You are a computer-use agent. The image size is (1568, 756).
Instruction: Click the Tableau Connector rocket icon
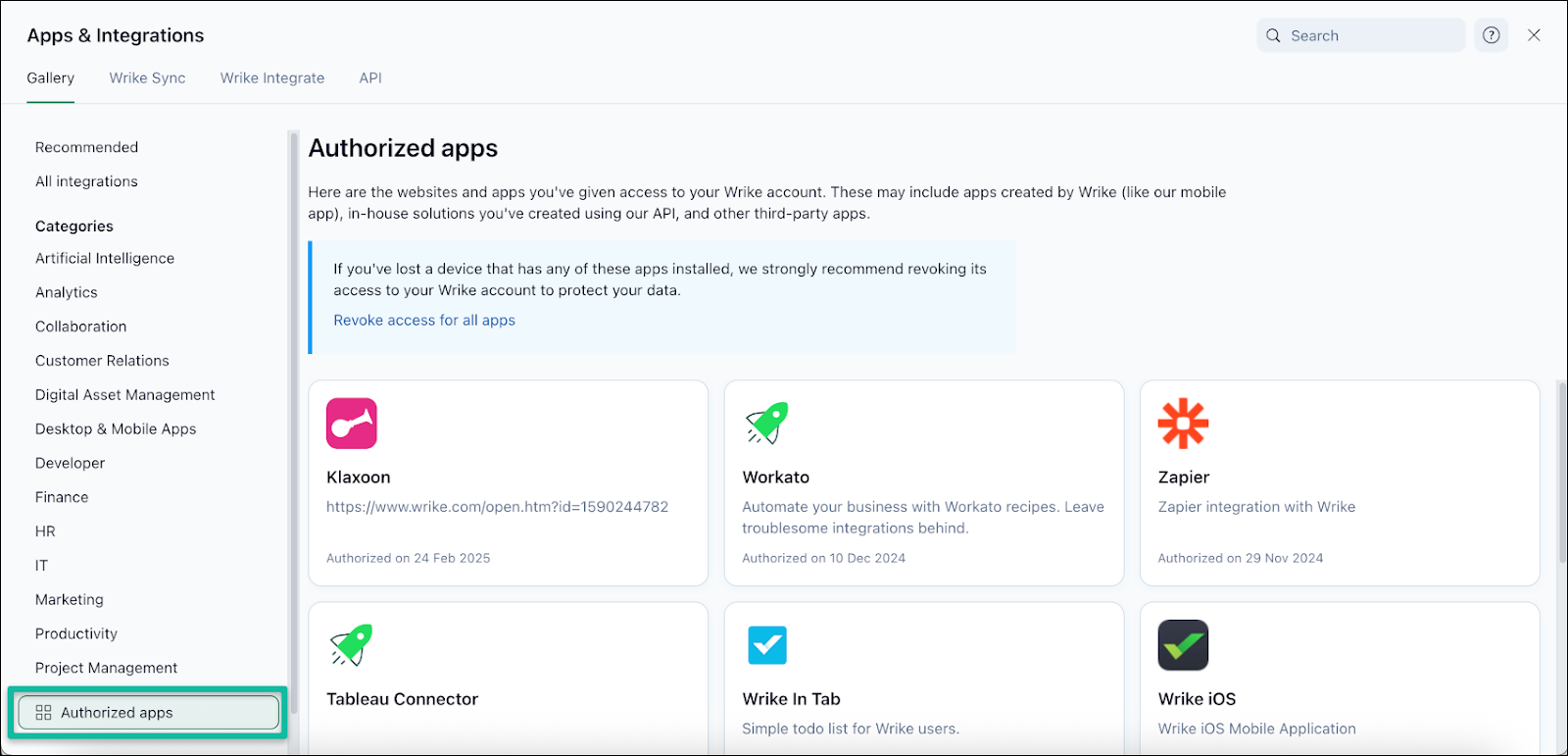tap(352, 645)
